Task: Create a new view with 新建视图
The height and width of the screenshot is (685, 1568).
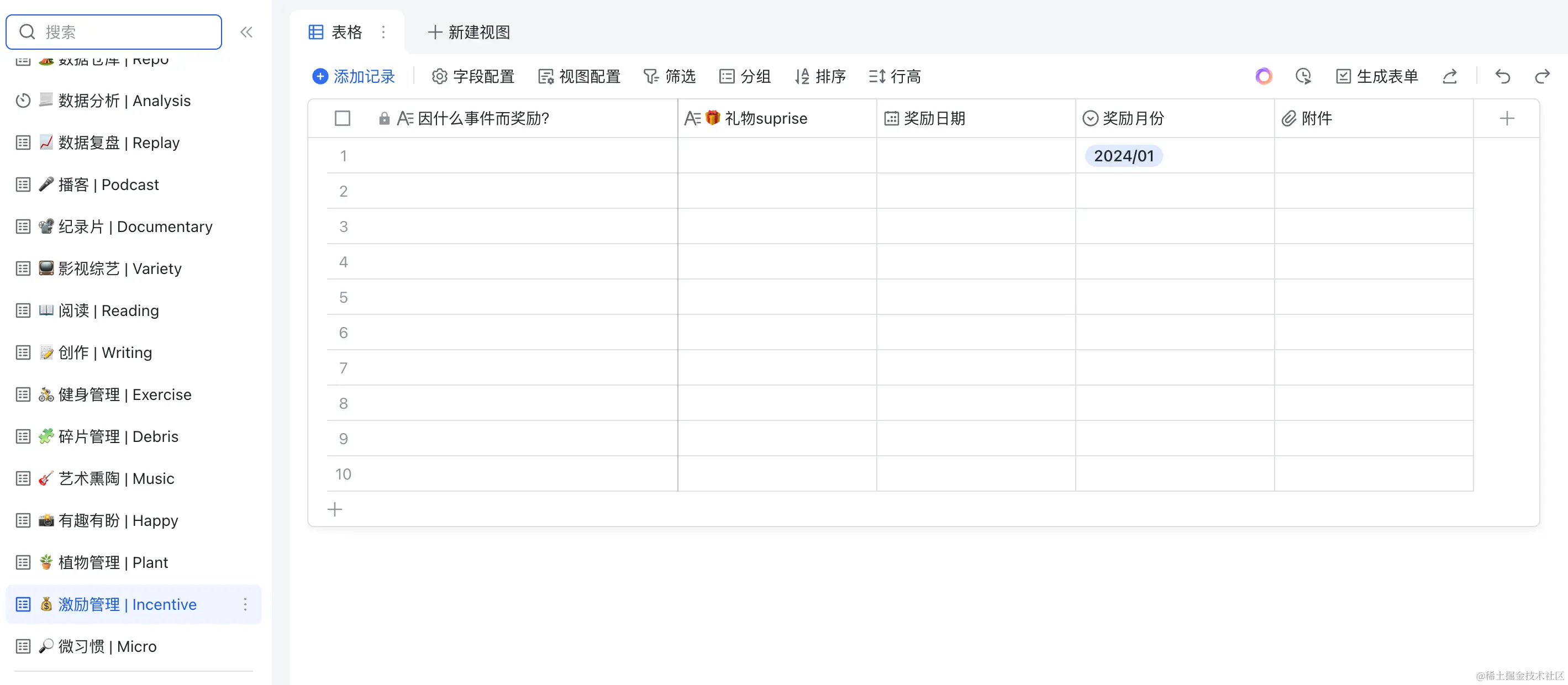Action: [467, 31]
